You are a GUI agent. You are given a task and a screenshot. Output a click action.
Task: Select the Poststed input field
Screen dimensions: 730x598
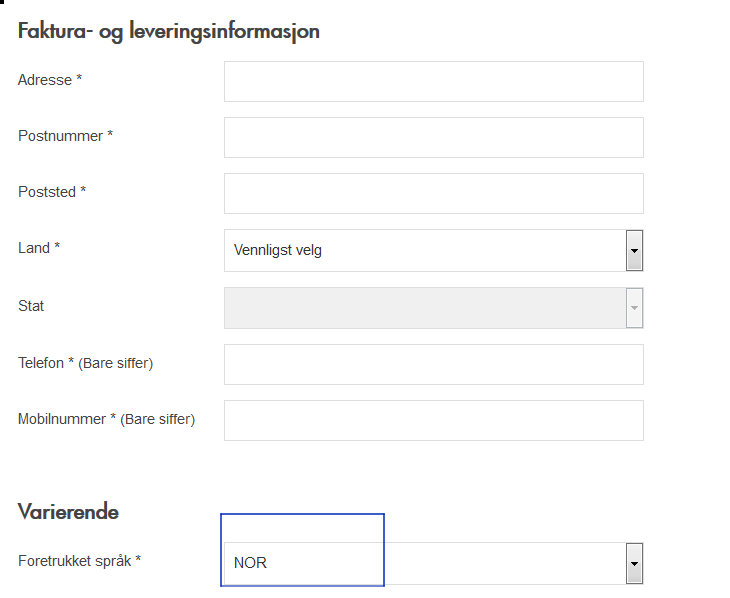click(433, 193)
